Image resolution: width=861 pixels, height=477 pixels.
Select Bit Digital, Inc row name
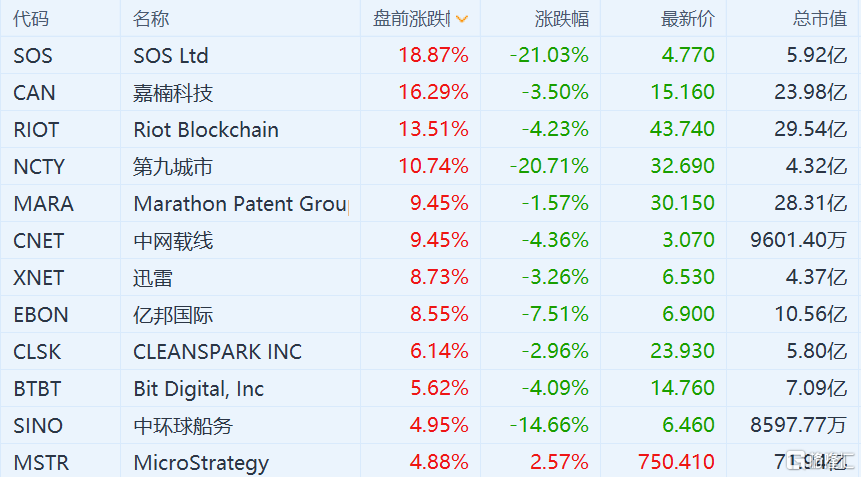[199, 389]
